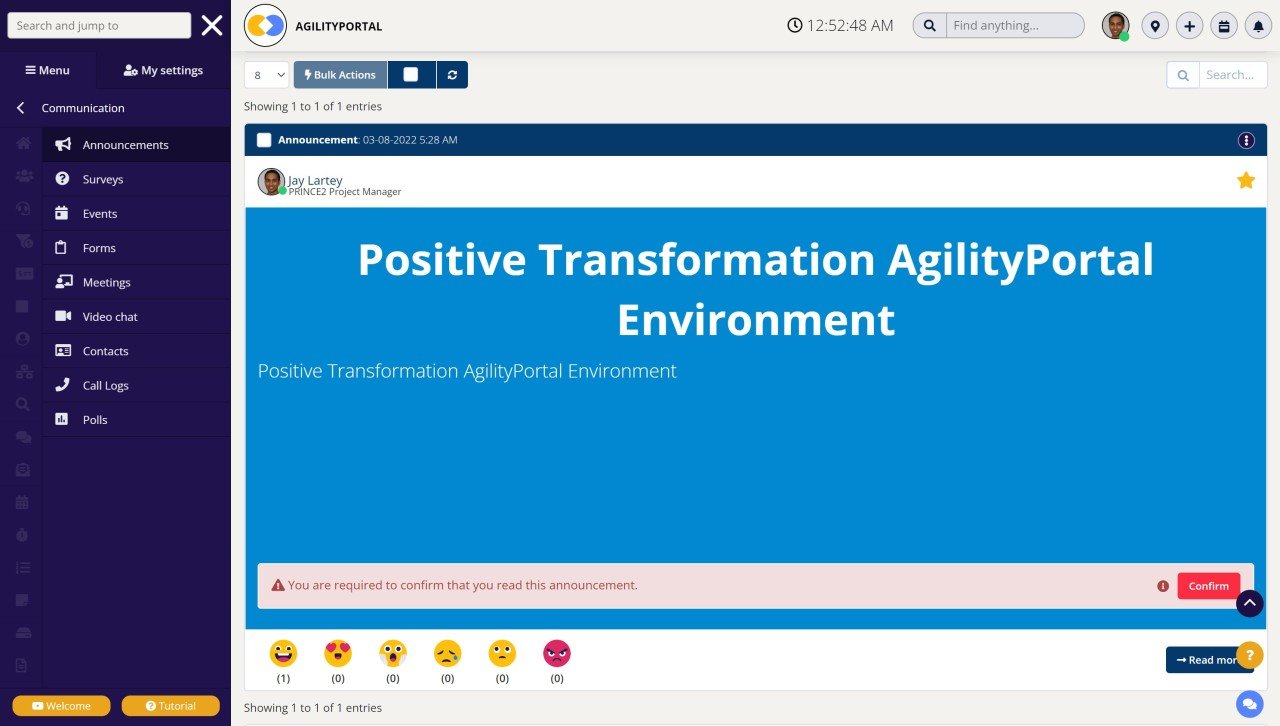Open the entries-per-page dropdown showing 8
The image size is (1280, 726).
coord(265,74)
